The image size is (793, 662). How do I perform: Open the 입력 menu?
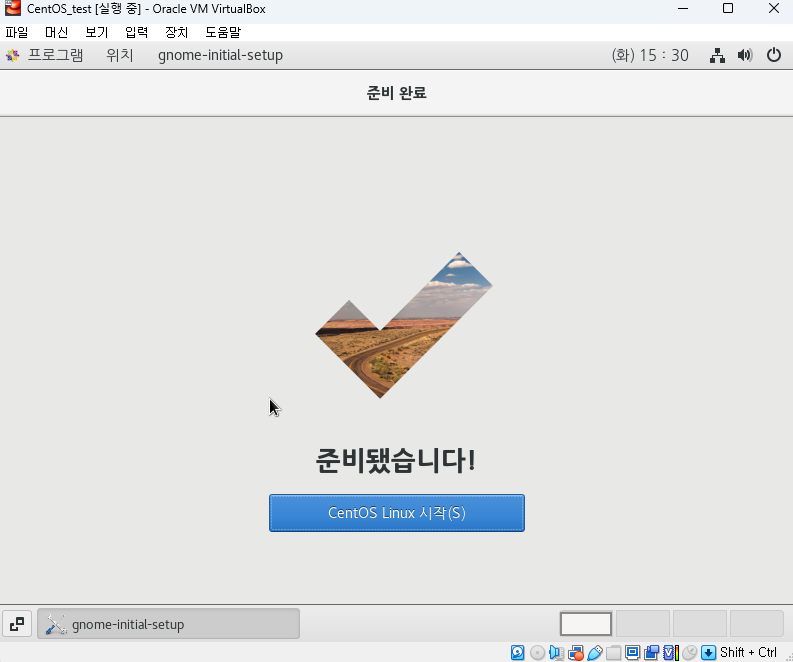click(137, 32)
